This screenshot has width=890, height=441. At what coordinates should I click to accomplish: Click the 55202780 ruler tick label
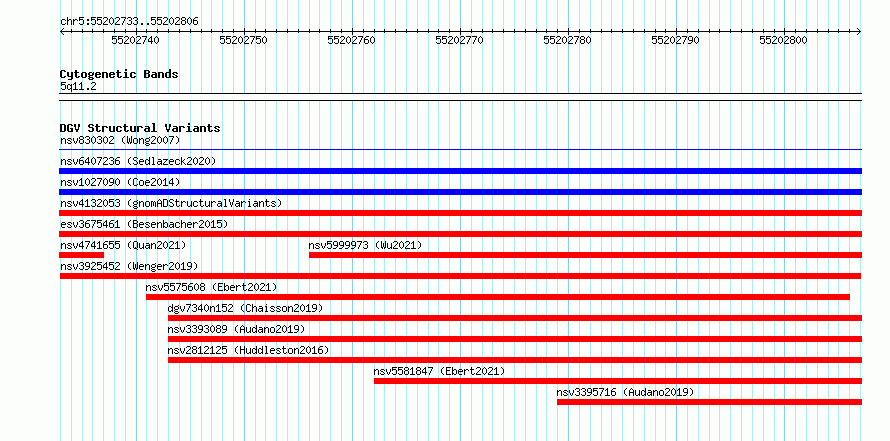[x=568, y=40]
